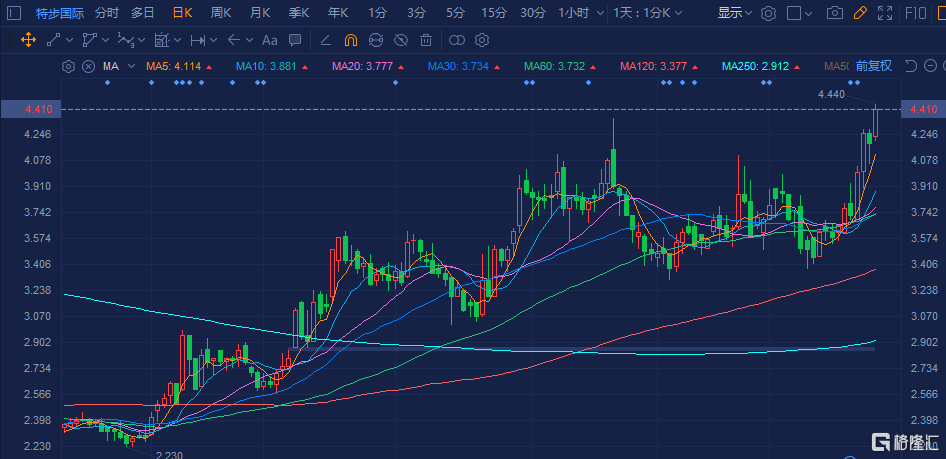The image size is (946, 459).
Task: Select the move/crosshair cursor tool
Action: pyautogui.click(x=26, y=40)
